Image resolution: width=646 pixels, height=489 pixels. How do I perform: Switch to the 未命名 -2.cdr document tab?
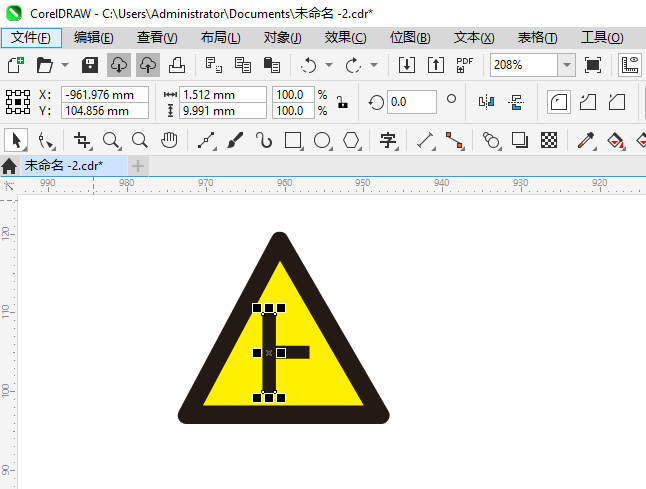coord(74,166)
